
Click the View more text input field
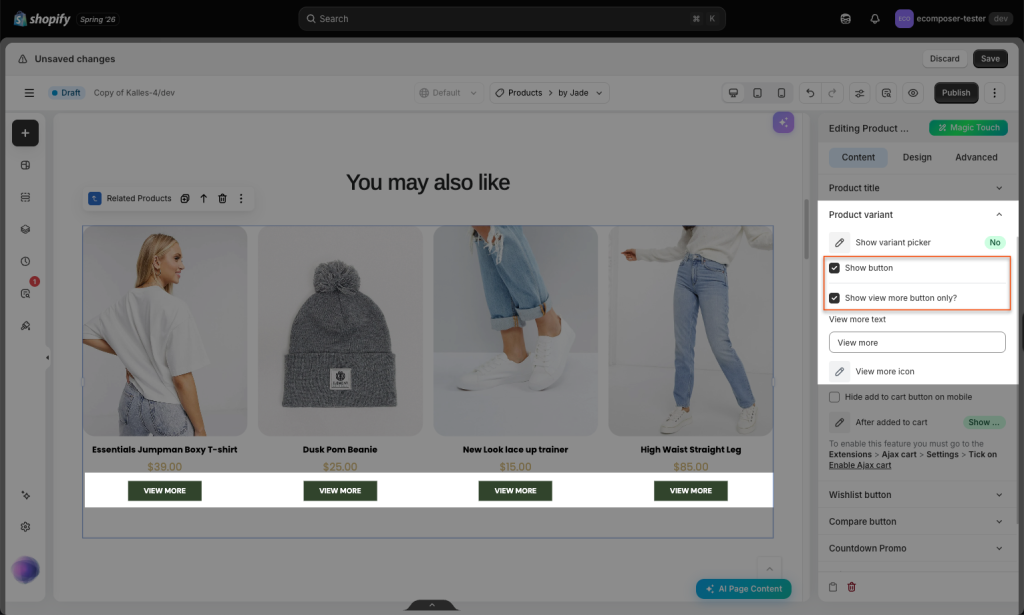point(917,342)
